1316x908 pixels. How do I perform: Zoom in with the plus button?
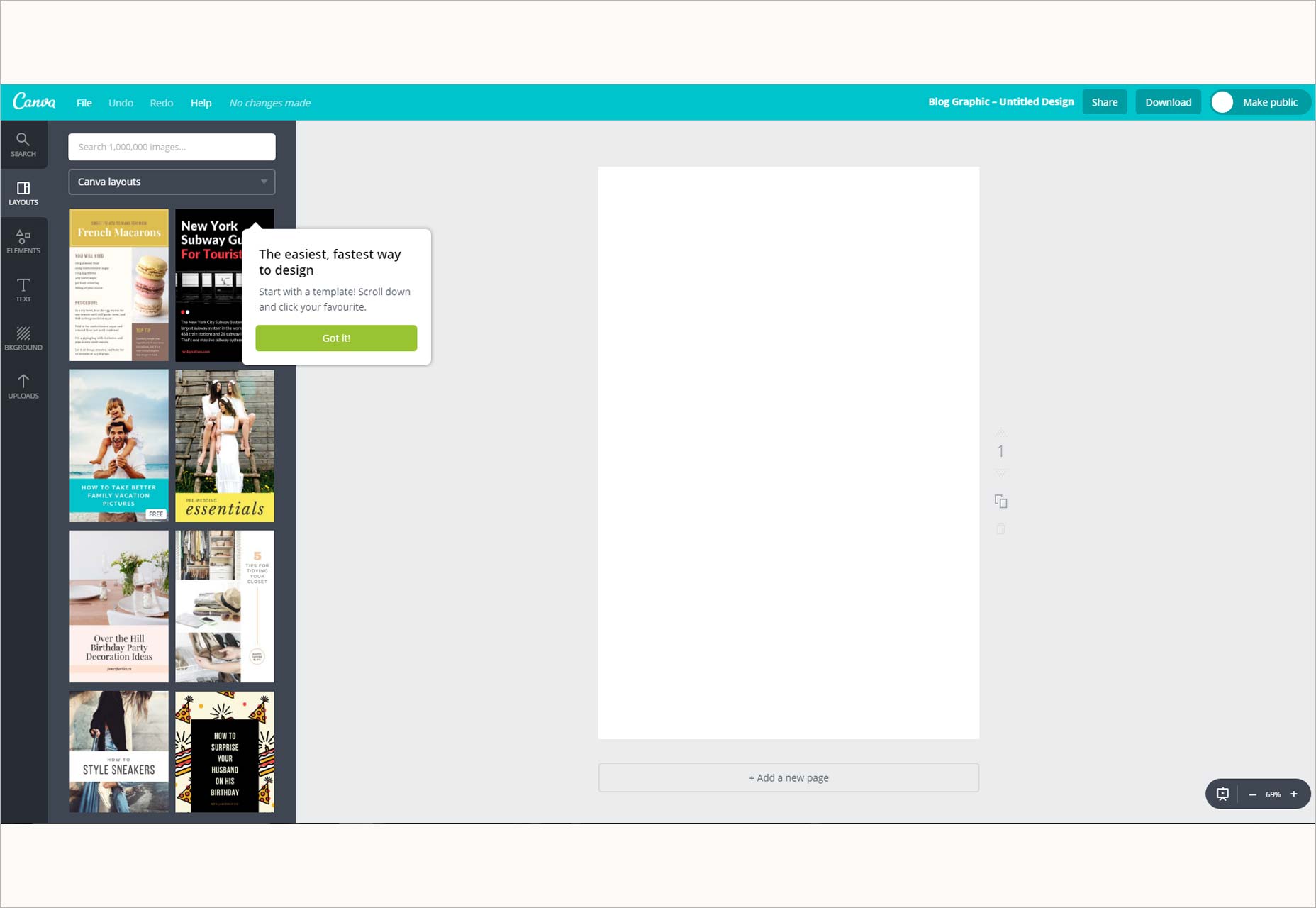(1294, 794)
